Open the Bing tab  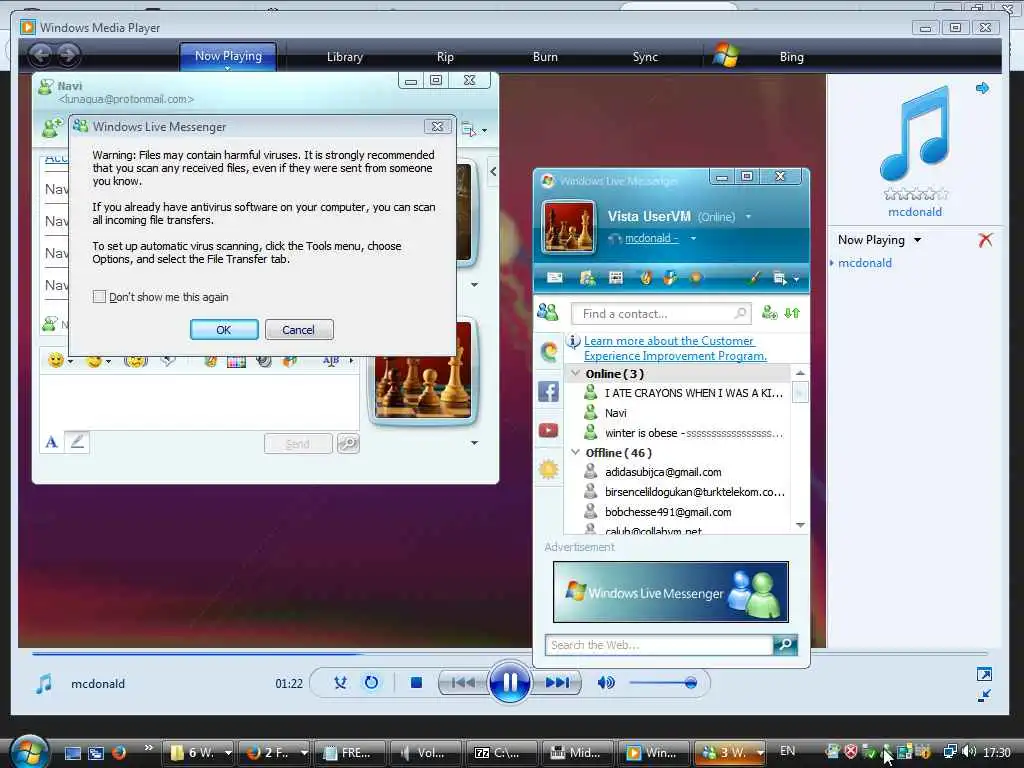point(792,57)
